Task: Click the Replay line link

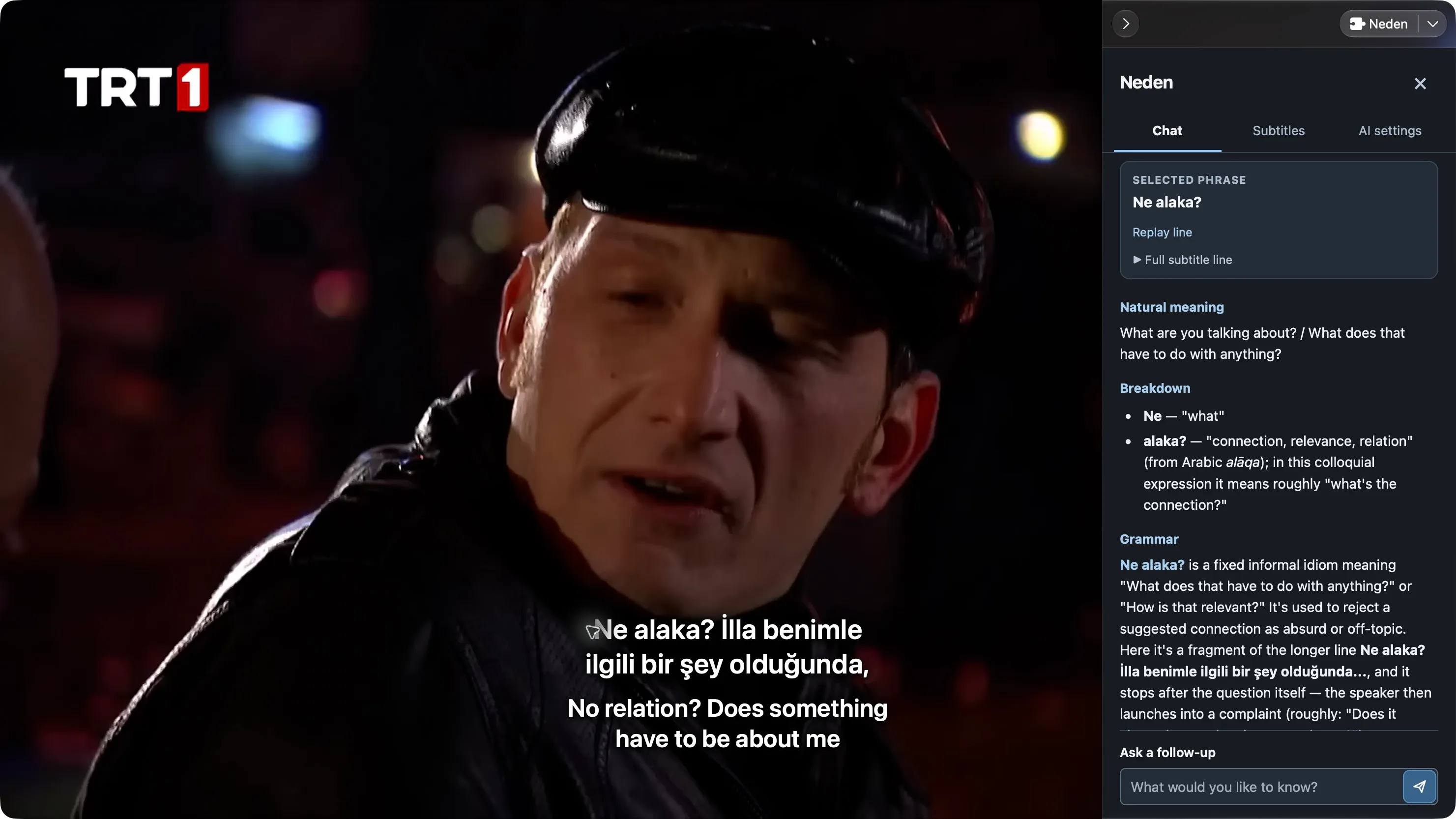Action: [x=1162, y=233]
